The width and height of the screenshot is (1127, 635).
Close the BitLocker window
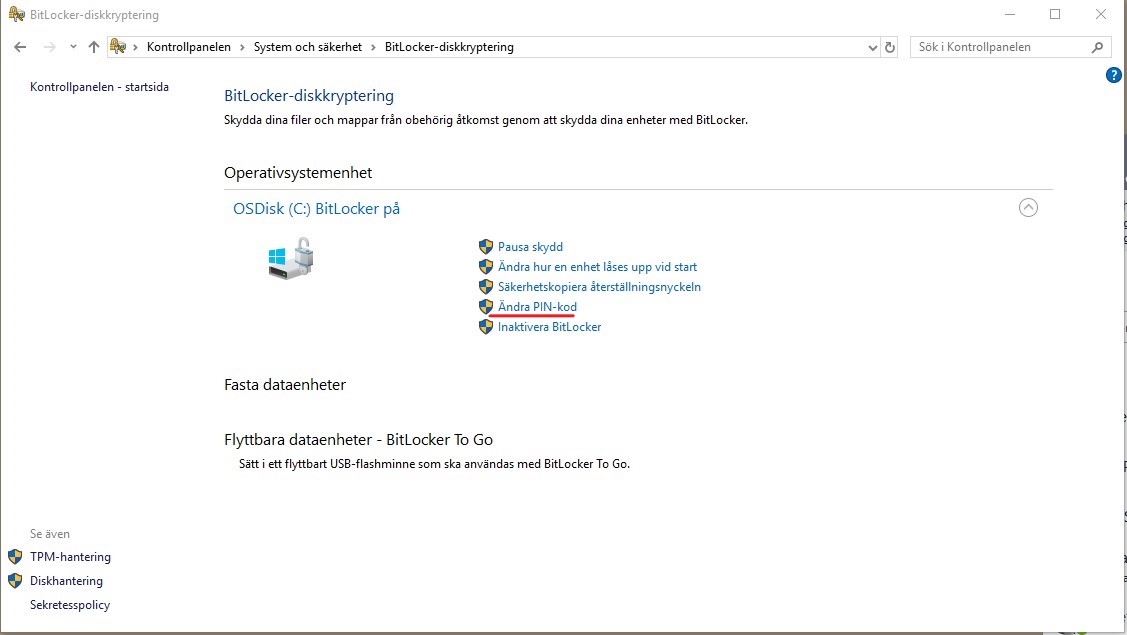point(1100,14)
